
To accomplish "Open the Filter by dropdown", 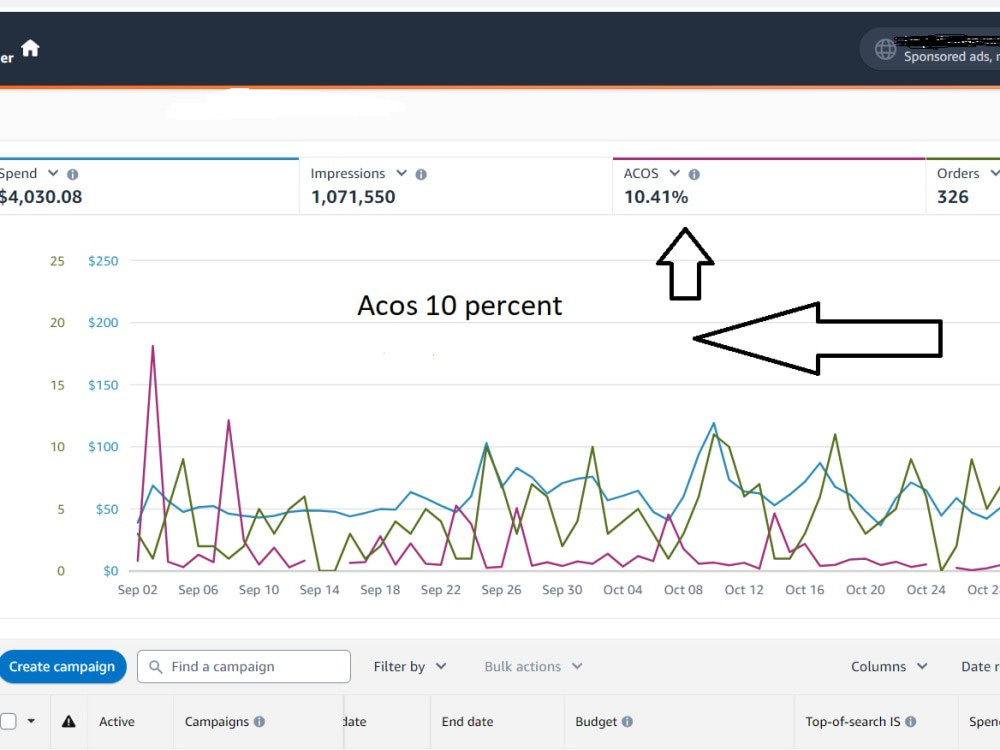I will [410, 666].
